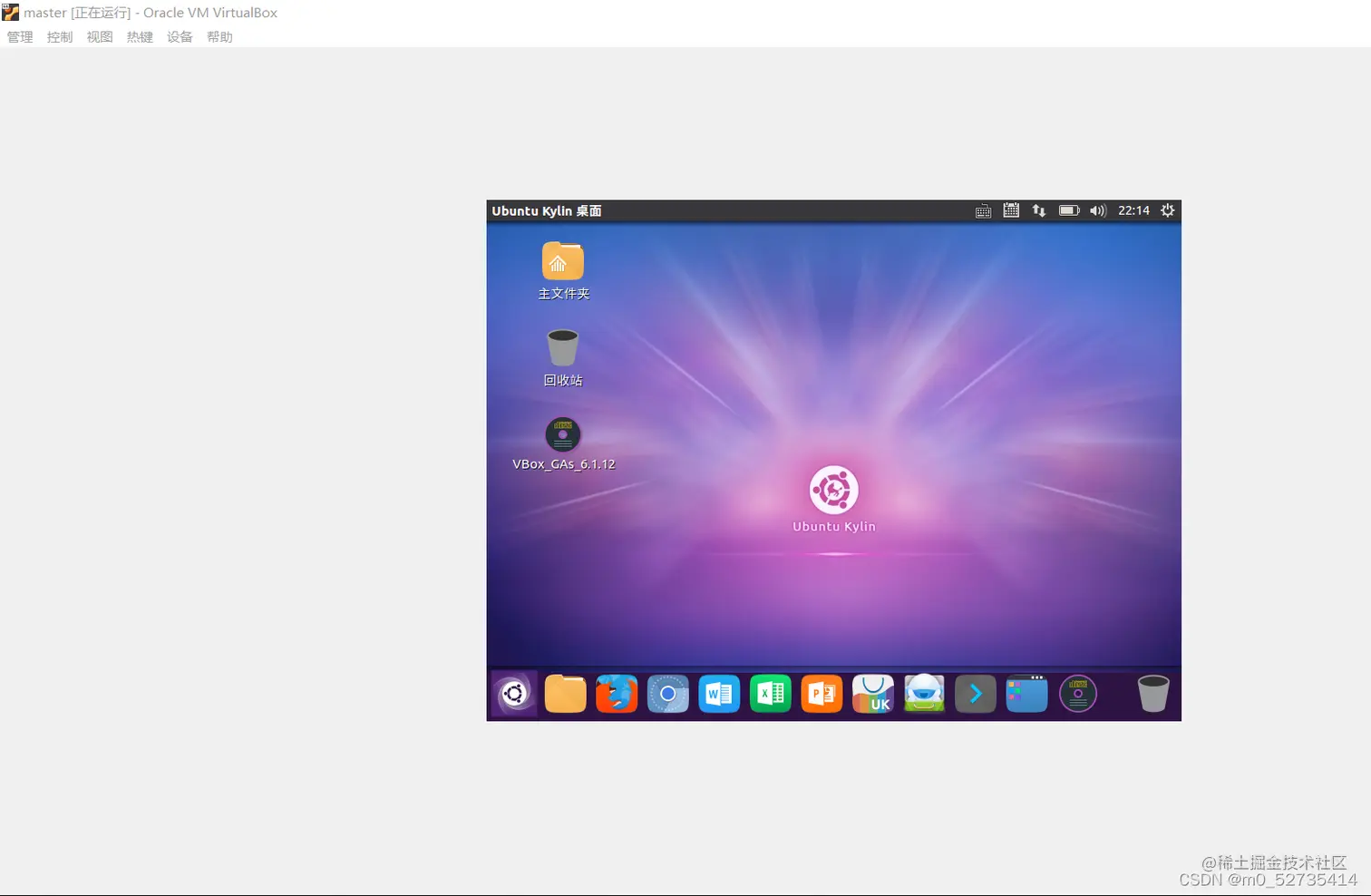Open the VBox_GAs_6.1.12 disc desktop icon
1371x896 pixels.
(563, 443)
